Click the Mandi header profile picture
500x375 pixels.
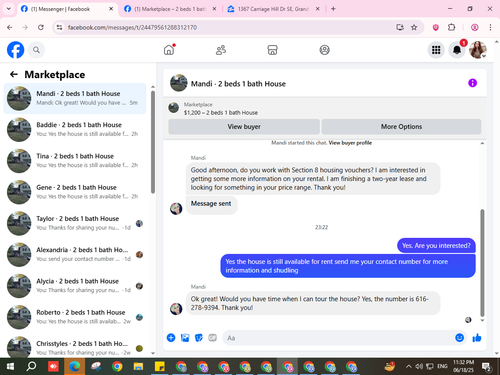point(178,83)
